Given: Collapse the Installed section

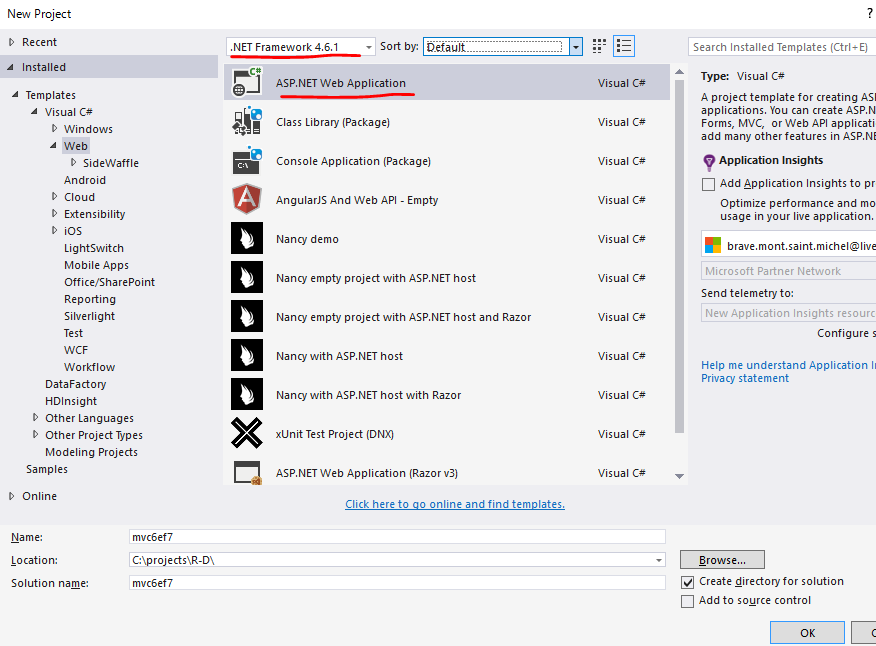Looking at the screenshot, I should pyautogui.click(x=11, y=67).
